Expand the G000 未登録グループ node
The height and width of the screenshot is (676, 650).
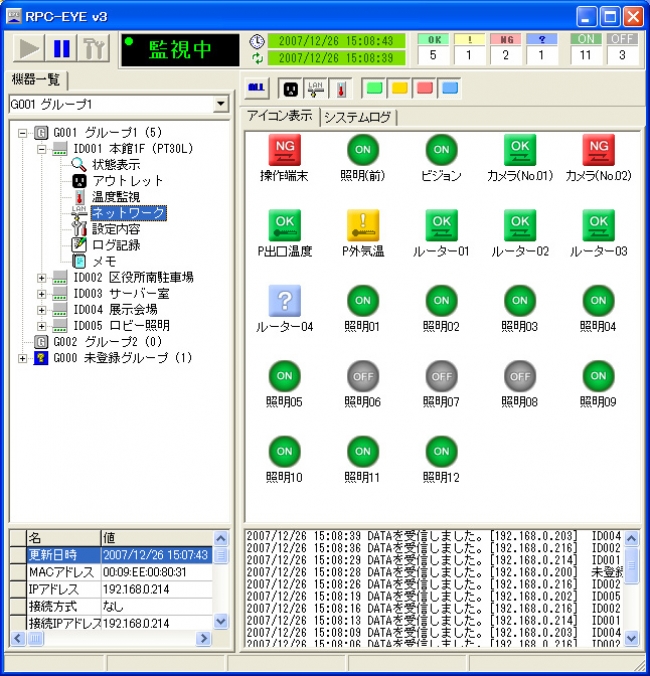(x=23, y=357)
